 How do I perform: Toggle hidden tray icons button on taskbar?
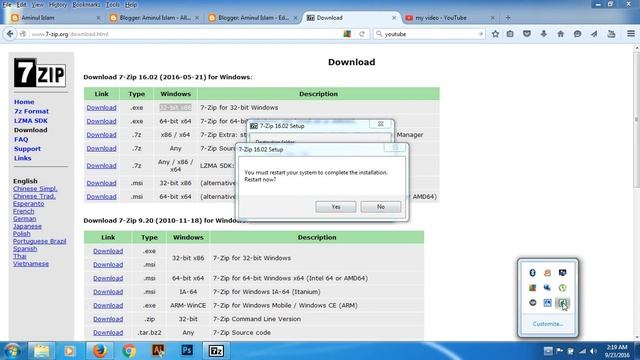tap(548, 351)
